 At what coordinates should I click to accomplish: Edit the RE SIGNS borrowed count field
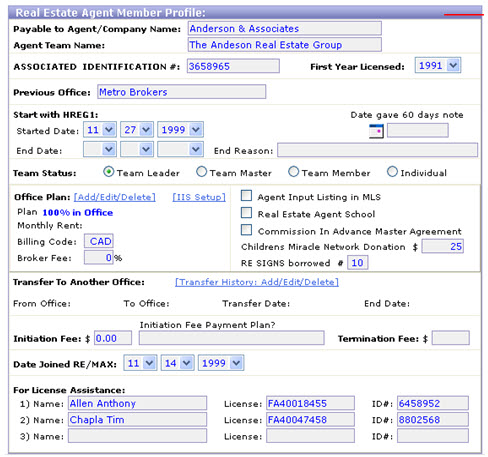358,263
